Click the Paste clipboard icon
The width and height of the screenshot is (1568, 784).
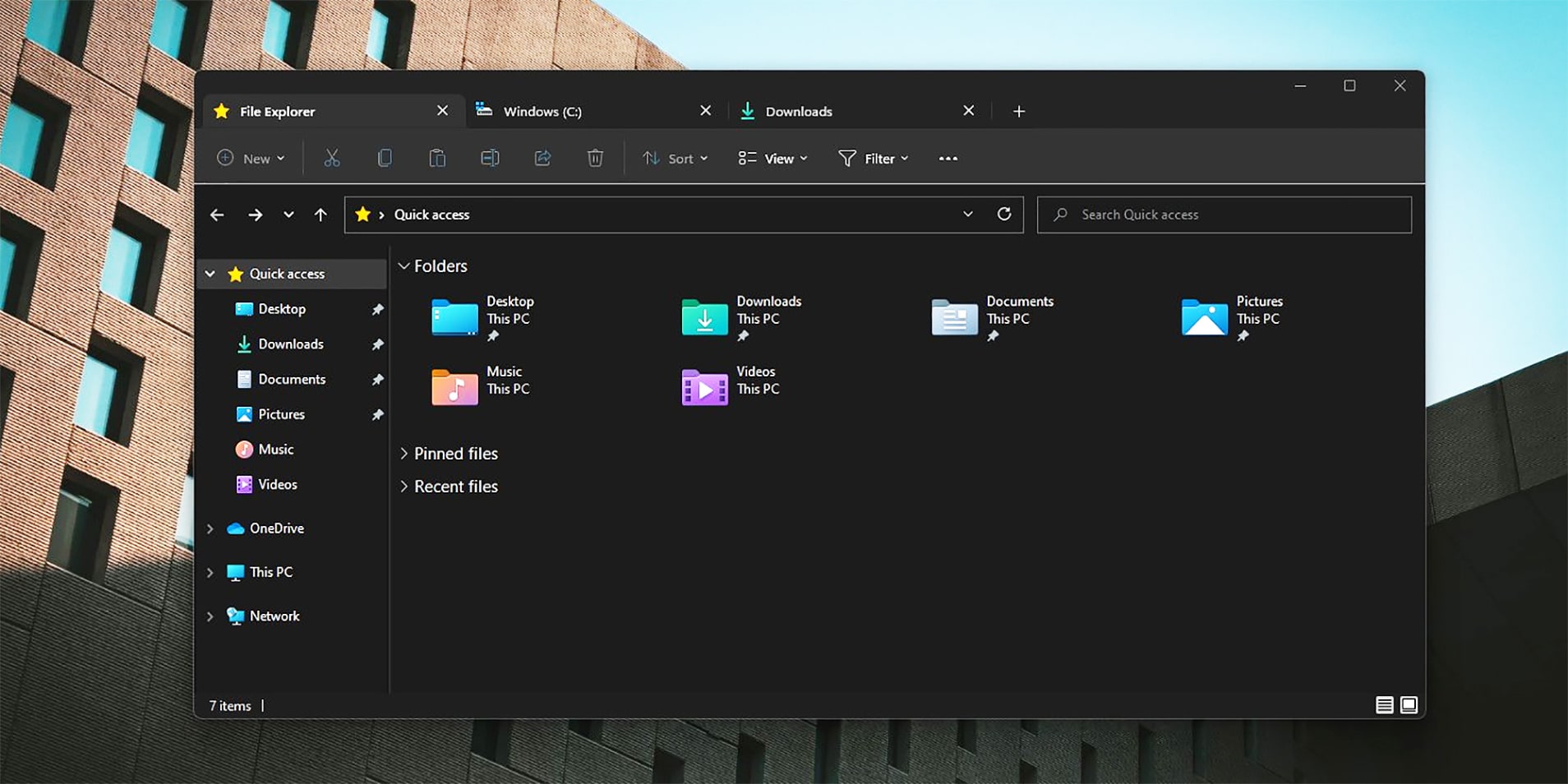point(437,158)
